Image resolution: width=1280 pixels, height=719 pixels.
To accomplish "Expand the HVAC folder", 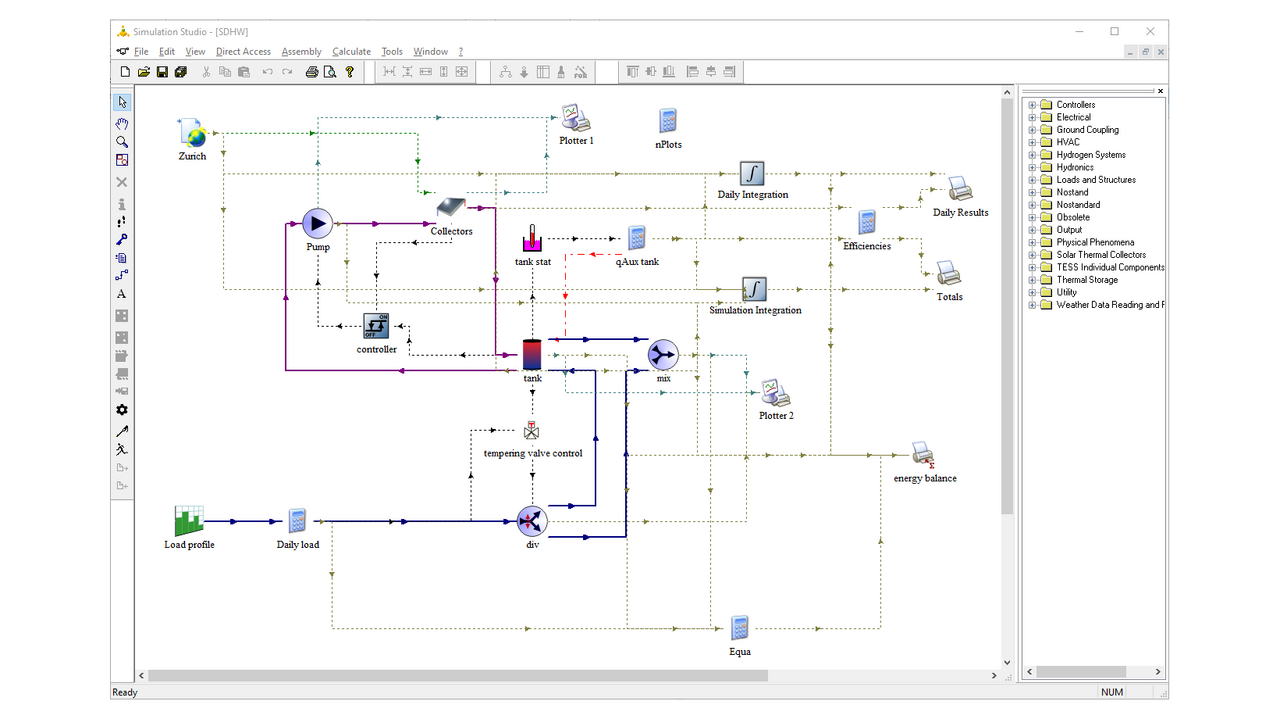I will (1032, 142).
